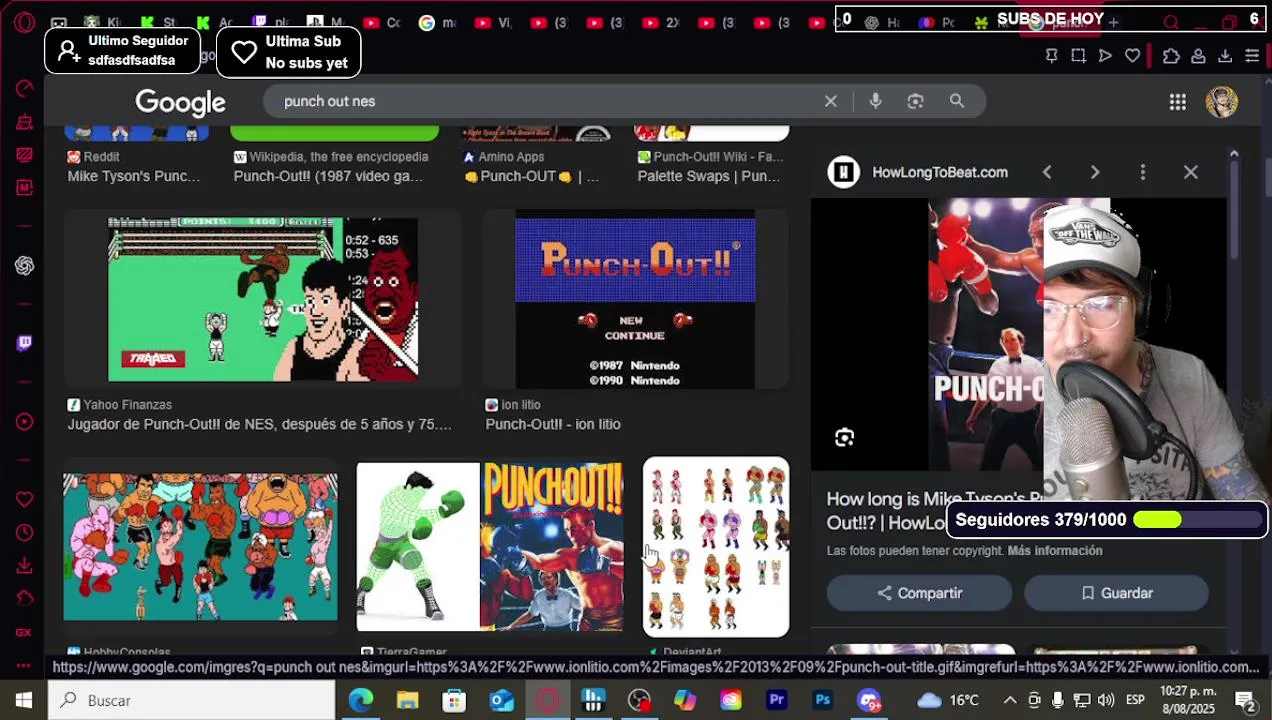Click the taskbar Buscar search box

point(192,700)
